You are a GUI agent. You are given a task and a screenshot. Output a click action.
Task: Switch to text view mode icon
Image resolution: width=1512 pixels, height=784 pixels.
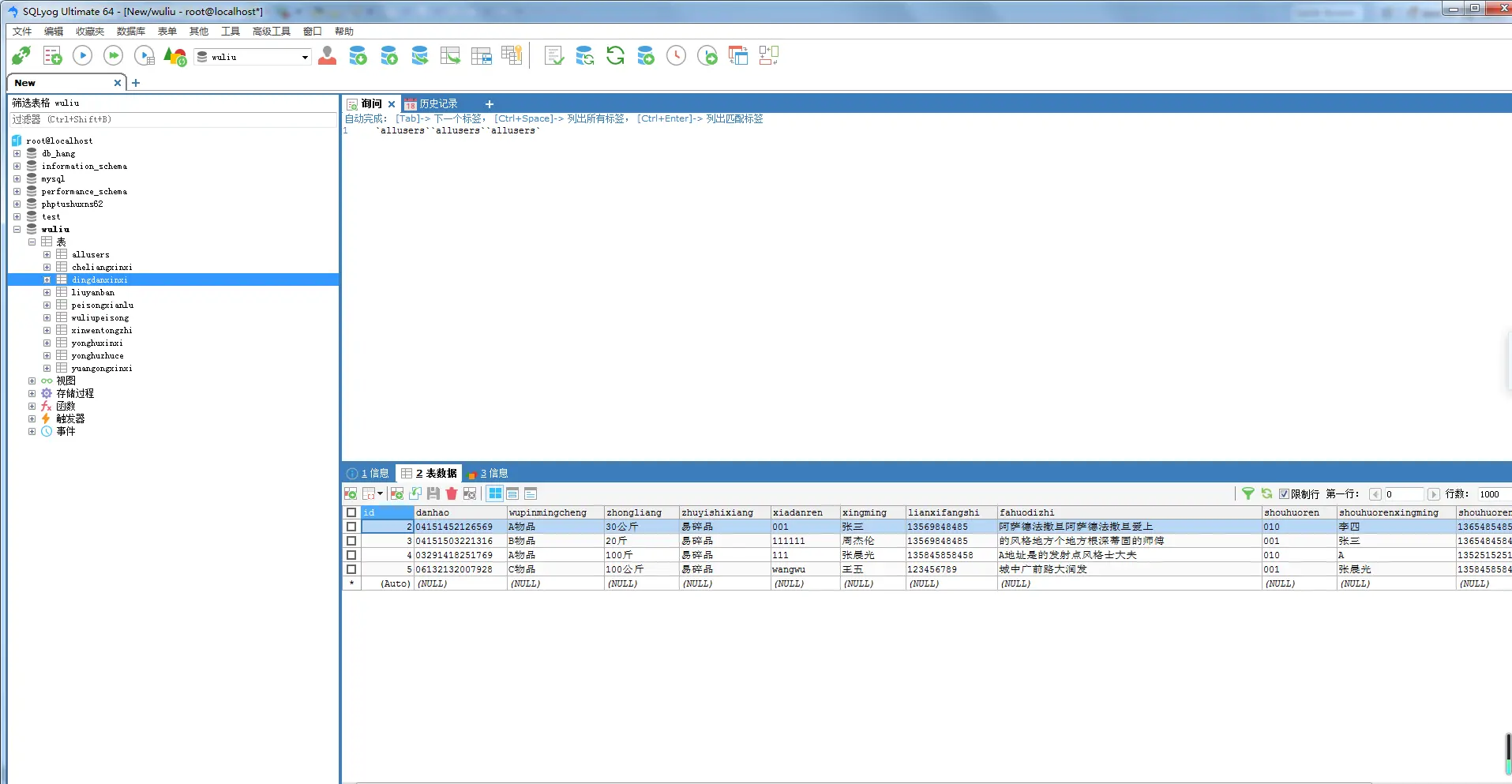tap(531, 494)
